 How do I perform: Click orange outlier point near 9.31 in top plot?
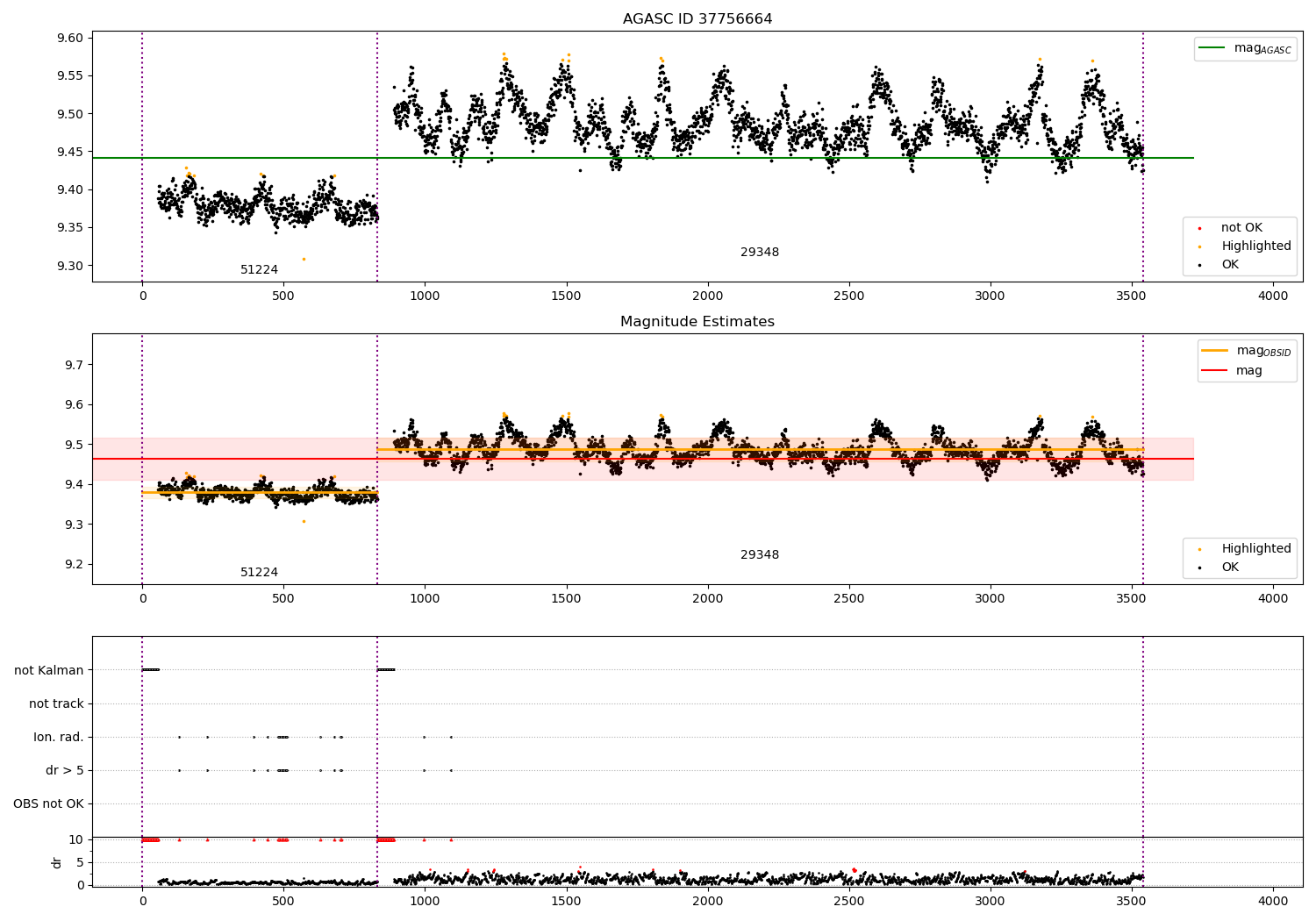(304, 259)
